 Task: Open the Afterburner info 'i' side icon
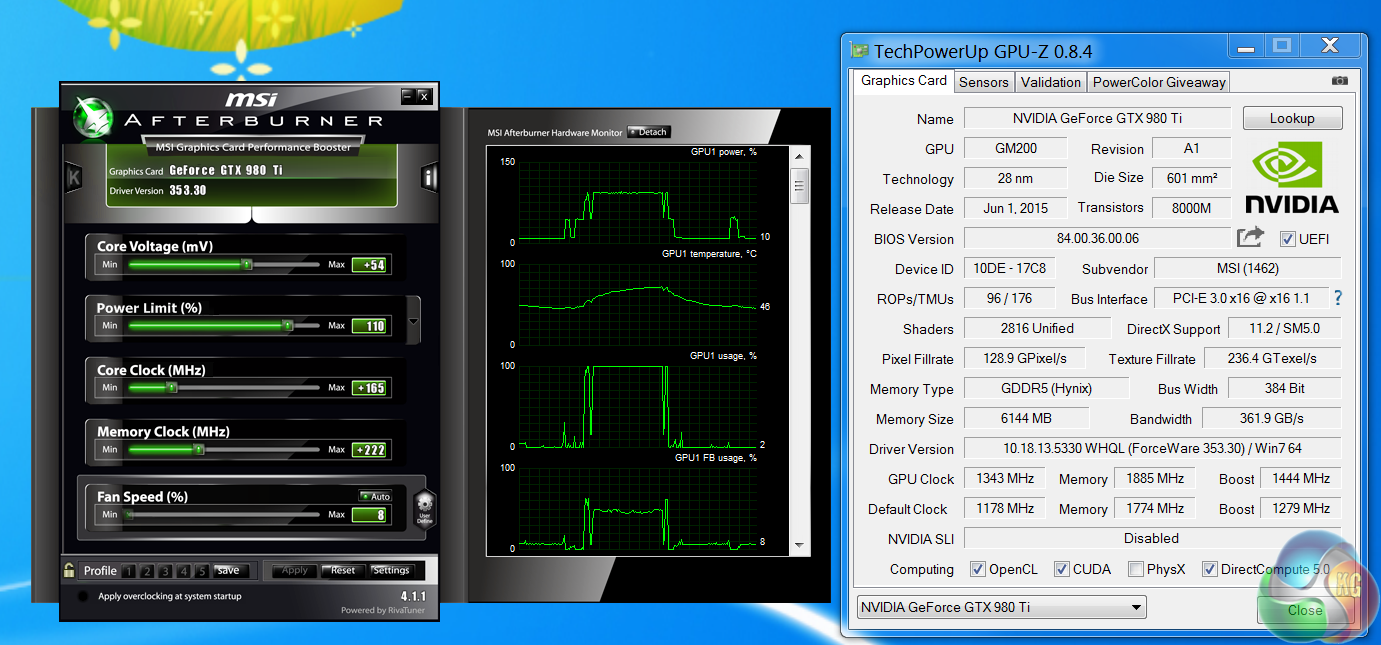pos(430,178)
